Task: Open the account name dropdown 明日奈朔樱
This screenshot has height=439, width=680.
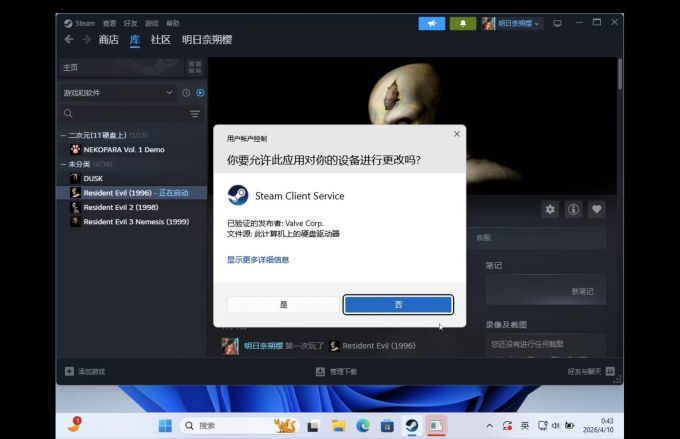Action: (x=513, y=23)
